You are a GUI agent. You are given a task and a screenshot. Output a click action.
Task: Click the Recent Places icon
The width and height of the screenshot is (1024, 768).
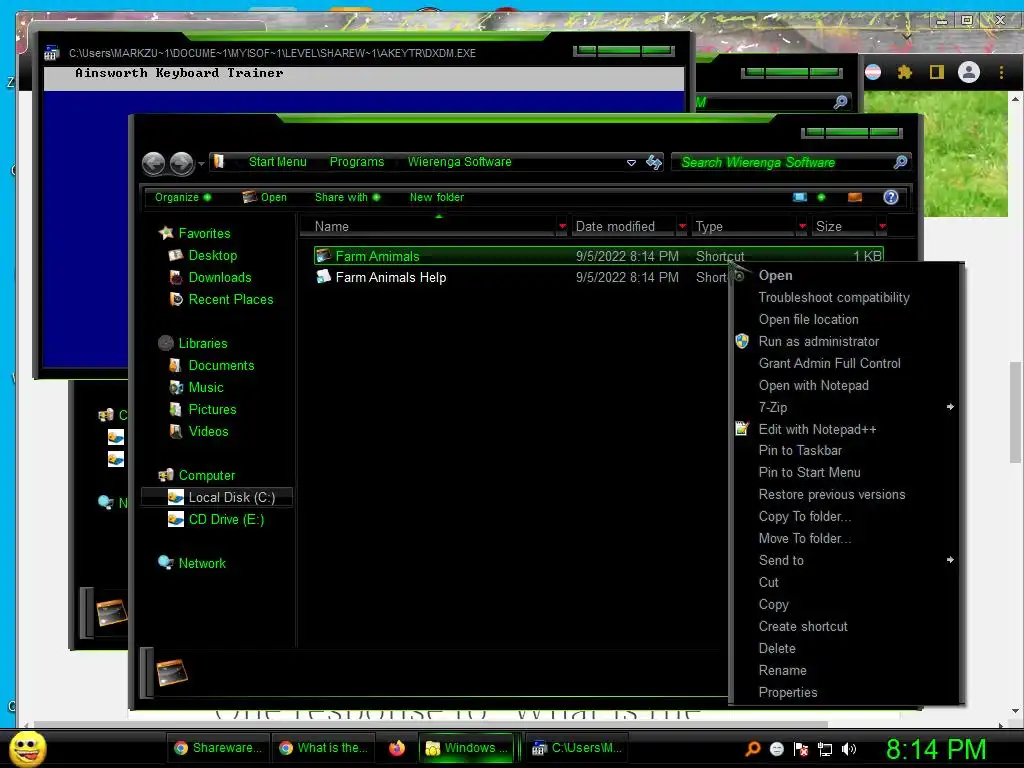click(176, 299)
